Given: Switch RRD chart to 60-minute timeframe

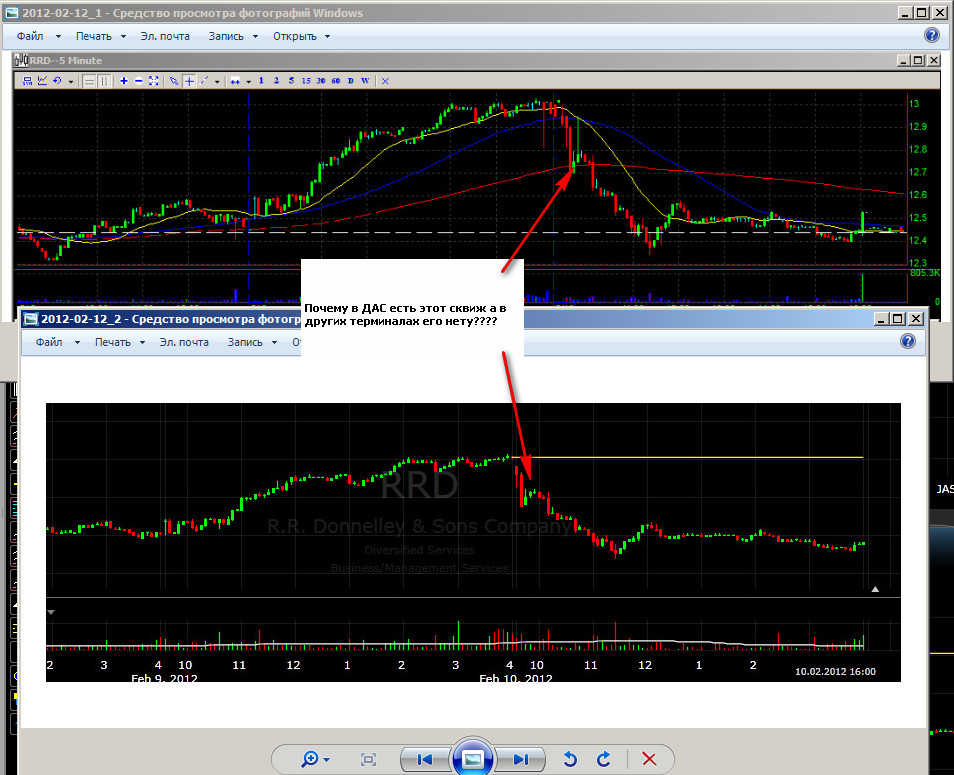Looking at the screenshot, I should click(x=335, y=81).
